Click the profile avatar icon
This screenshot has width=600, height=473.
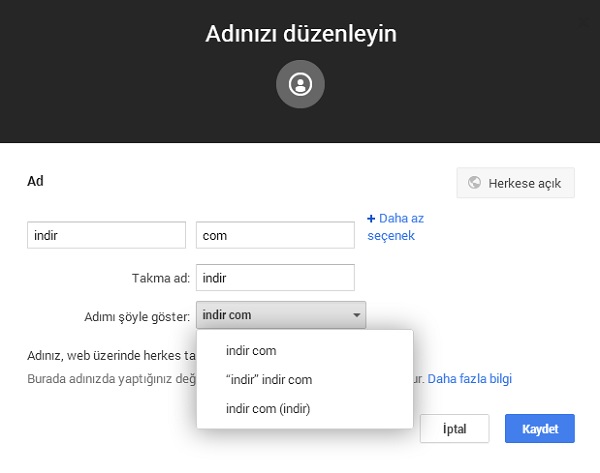[x=300, y=84]
